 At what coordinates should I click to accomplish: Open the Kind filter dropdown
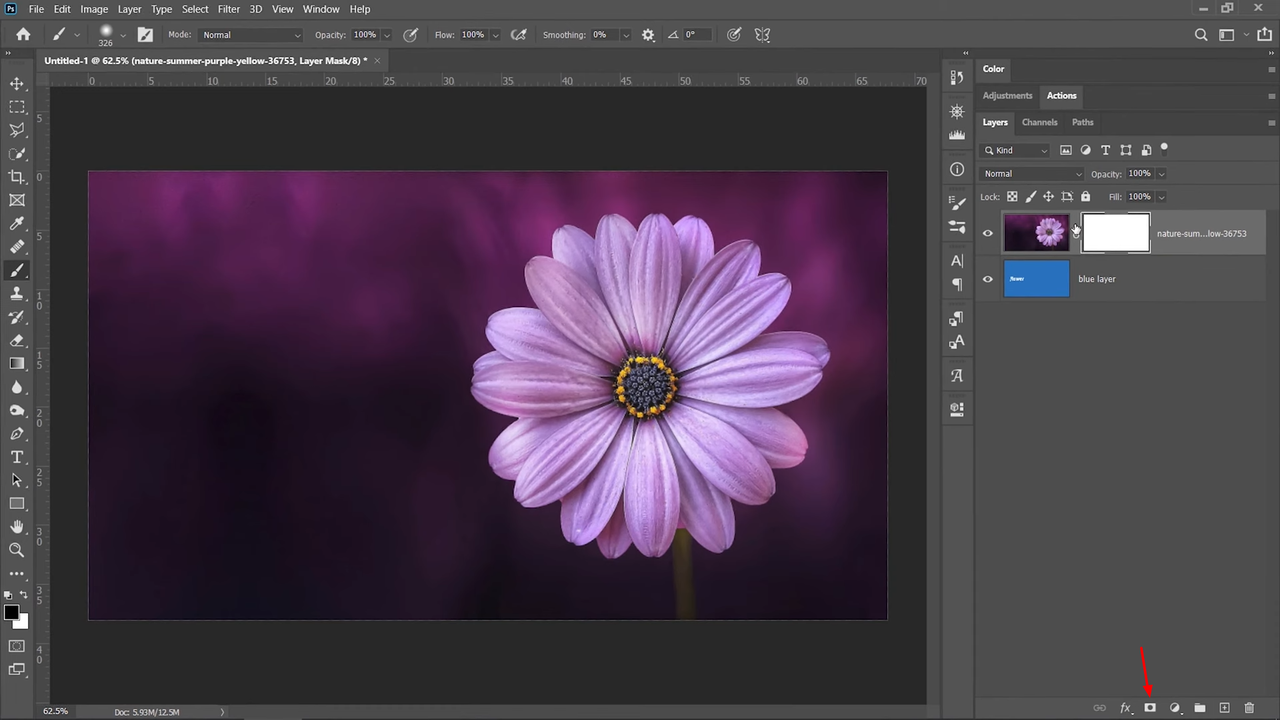(x=1016, y=150)
